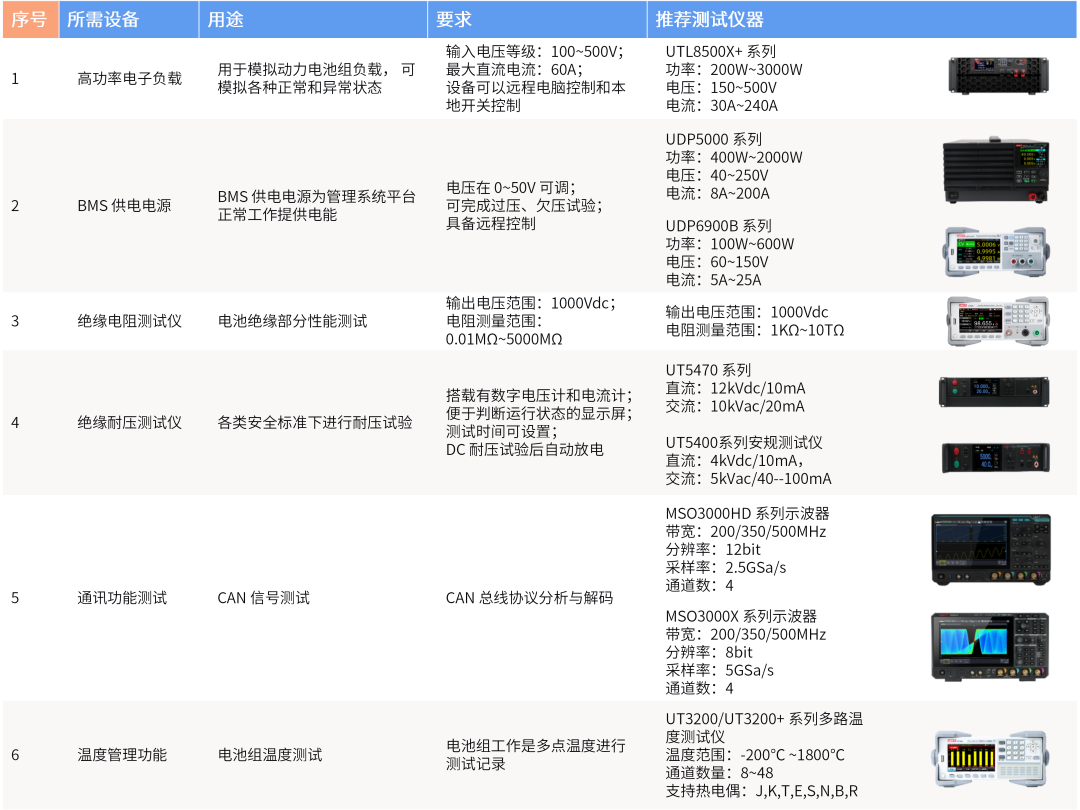Screen dimensions: 1080x810
Task: Select the 温度管理功能 equipment cell
Action: tap(122, 755)
